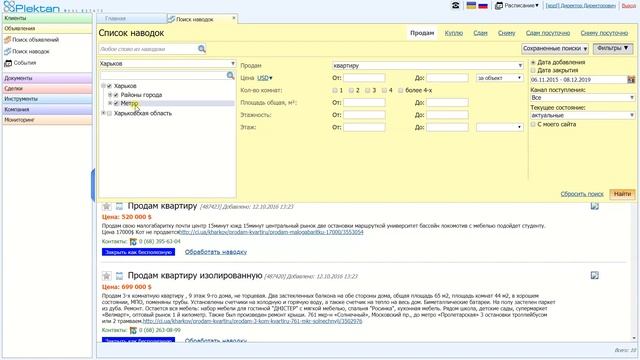
Task: Open the image icon for the 520 000 $ listing
Action: point(595,206)
